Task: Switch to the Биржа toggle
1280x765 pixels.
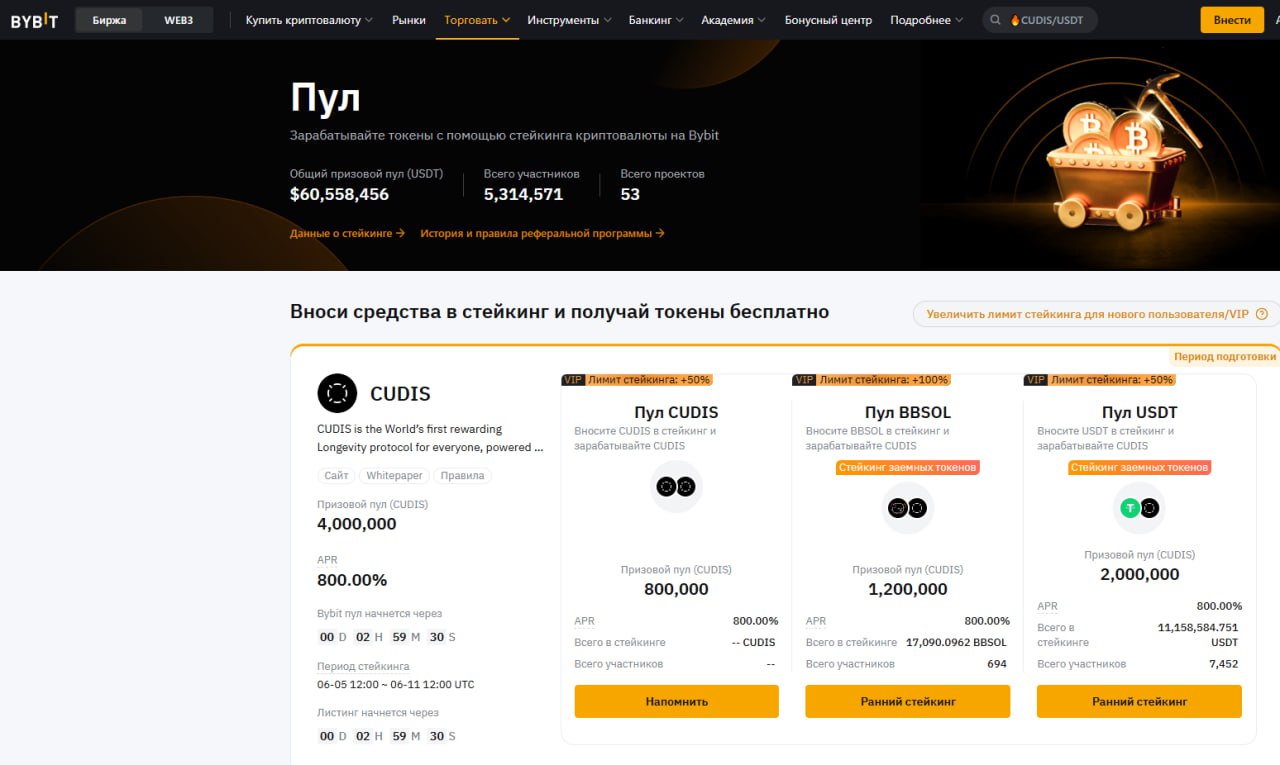Action: click(x=109, y=20)
